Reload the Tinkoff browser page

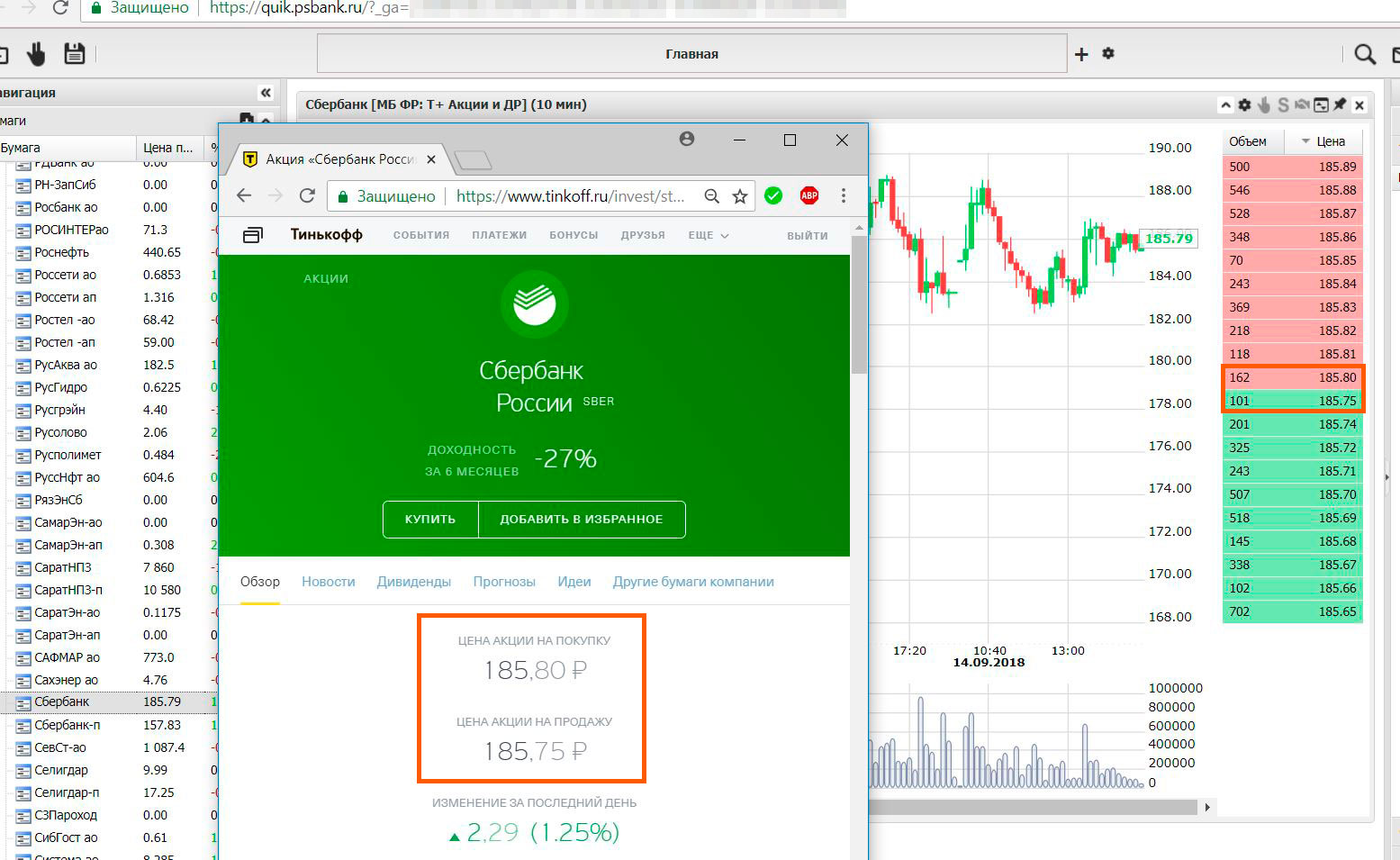click(x=307, y=195)
